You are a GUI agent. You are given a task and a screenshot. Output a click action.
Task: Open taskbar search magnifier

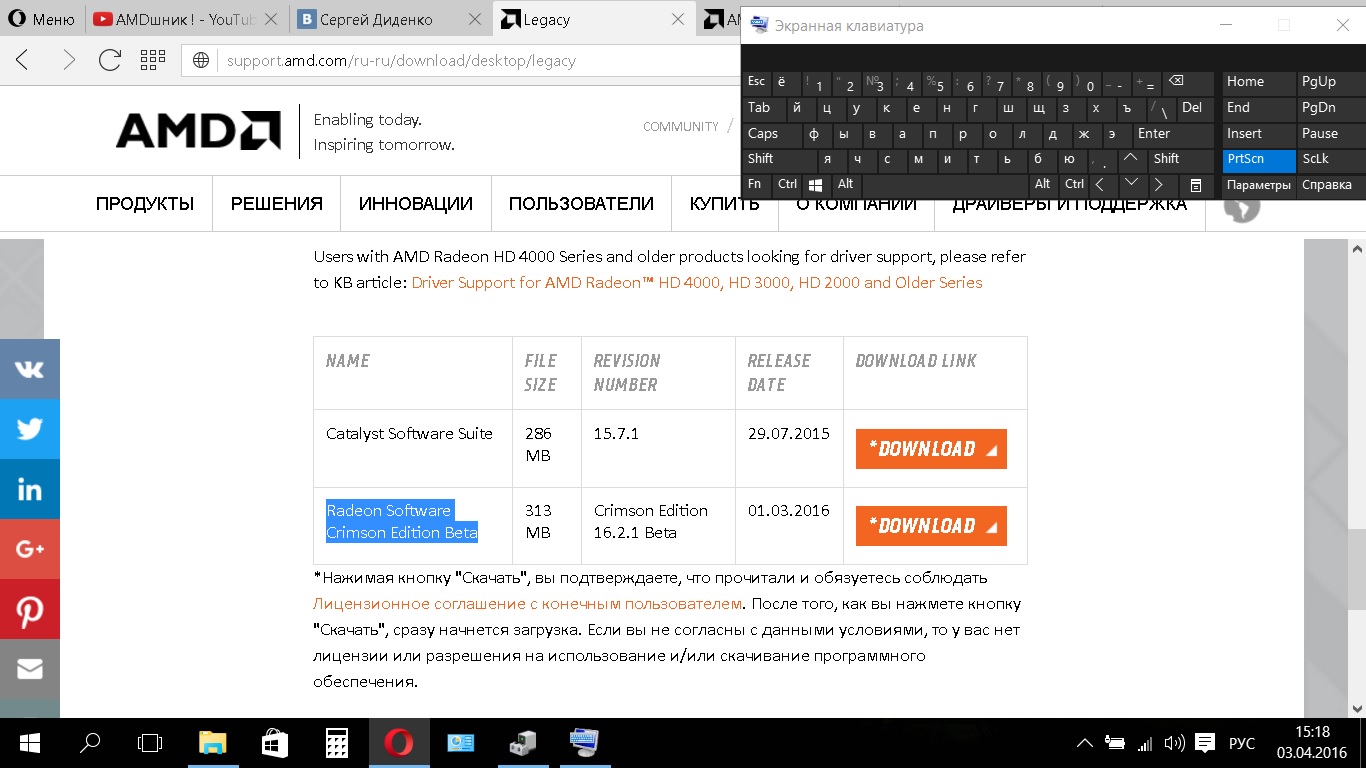pyautogui.click(x=90, y=742)
